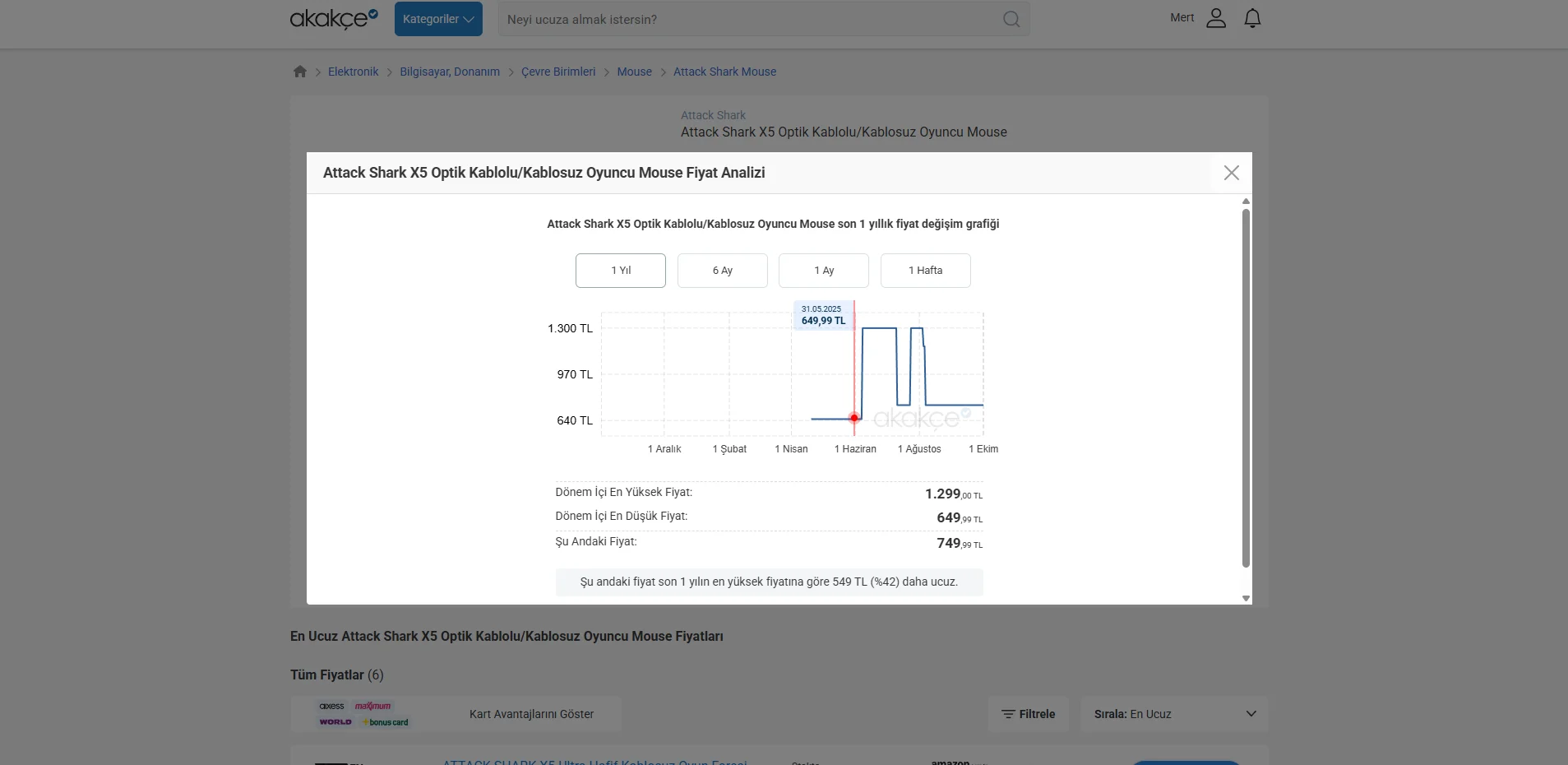Click the akakçe logo
1568x765 pixels.
point(333,18)
